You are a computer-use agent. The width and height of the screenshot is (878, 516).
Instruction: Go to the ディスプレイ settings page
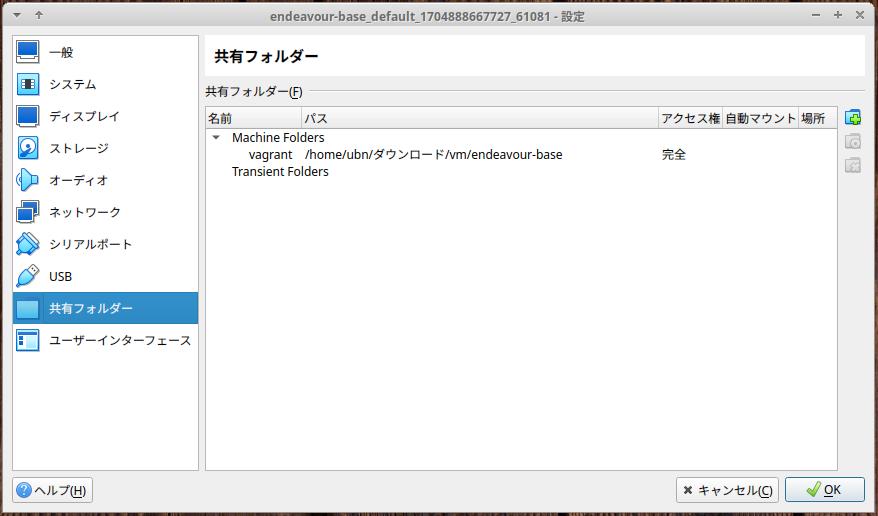point(105,116)
